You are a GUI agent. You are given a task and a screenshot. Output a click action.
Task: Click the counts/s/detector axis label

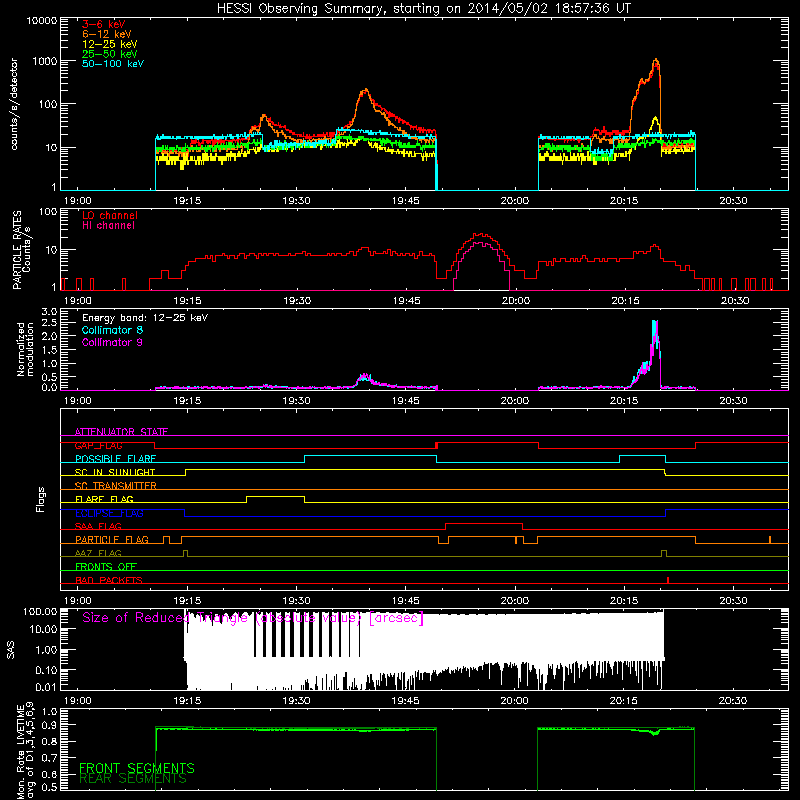click(14, 104)
